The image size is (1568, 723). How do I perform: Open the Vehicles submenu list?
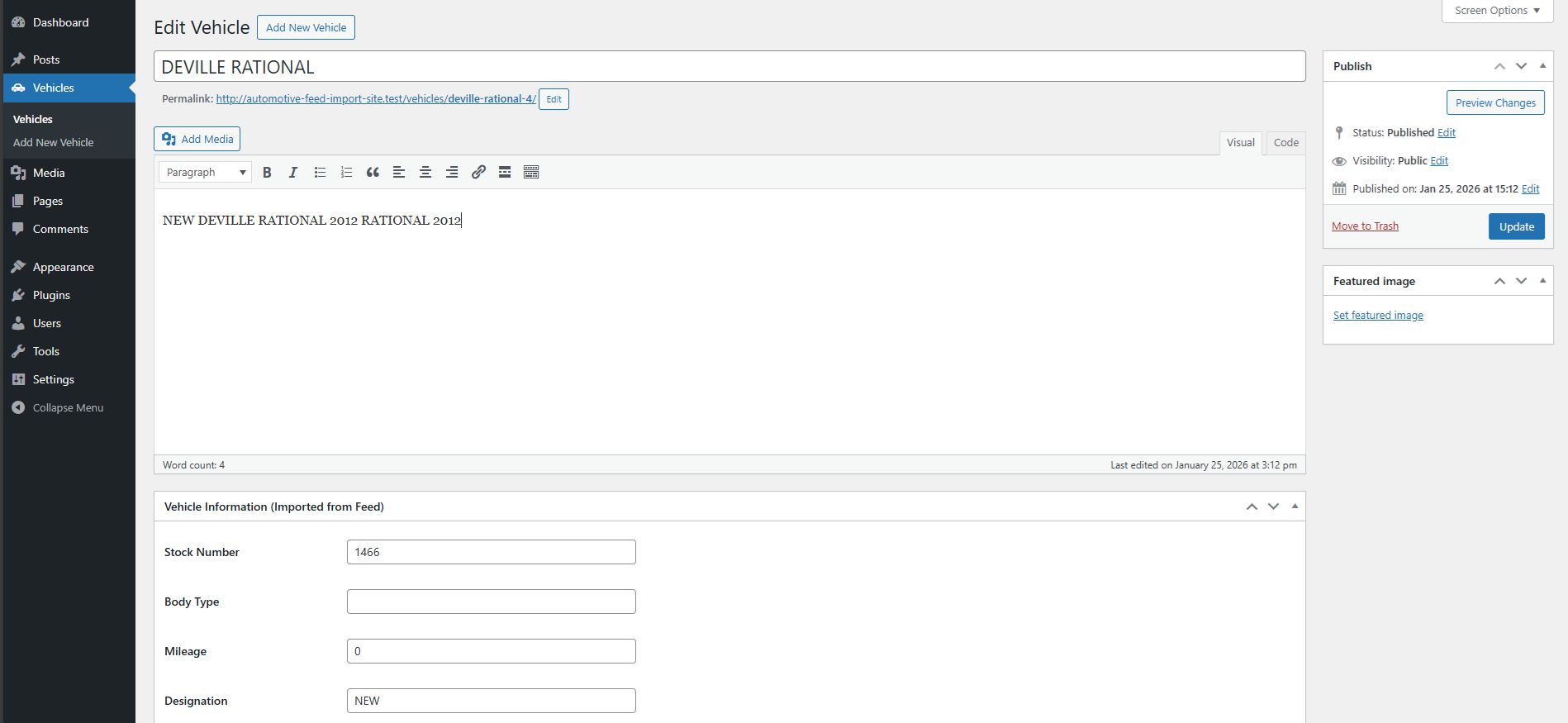pyautogui.click(x=33, y=119)
